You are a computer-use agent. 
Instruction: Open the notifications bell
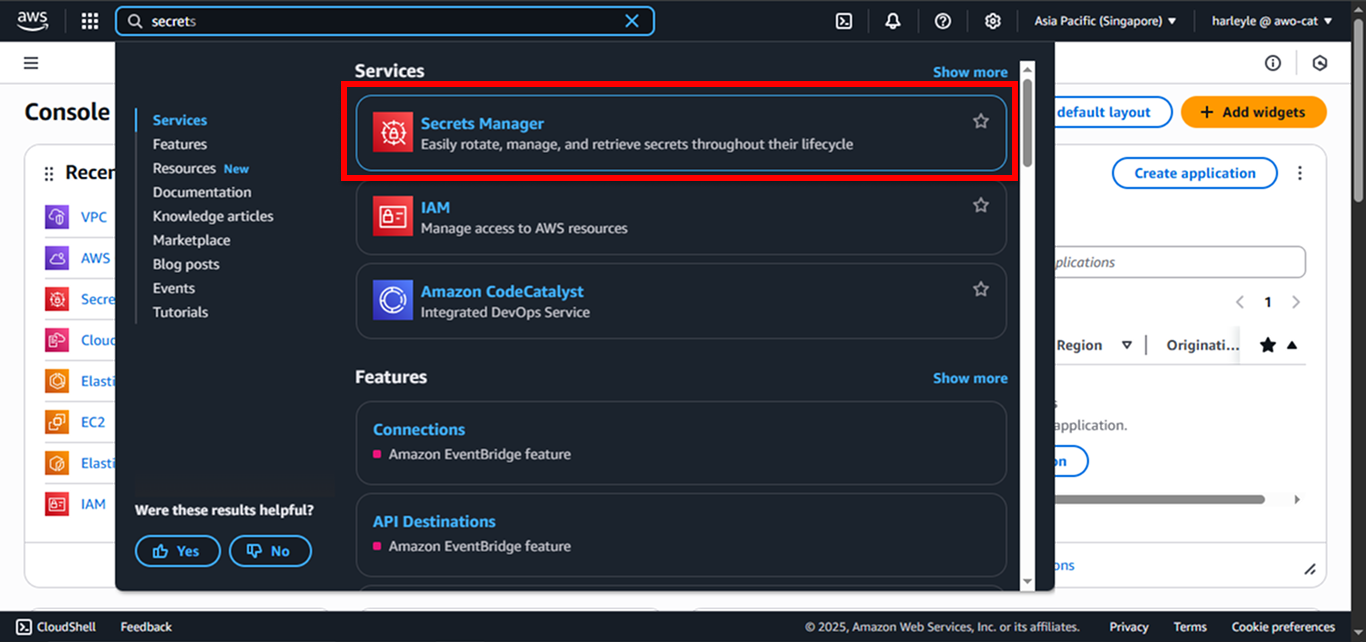point(893,21)
